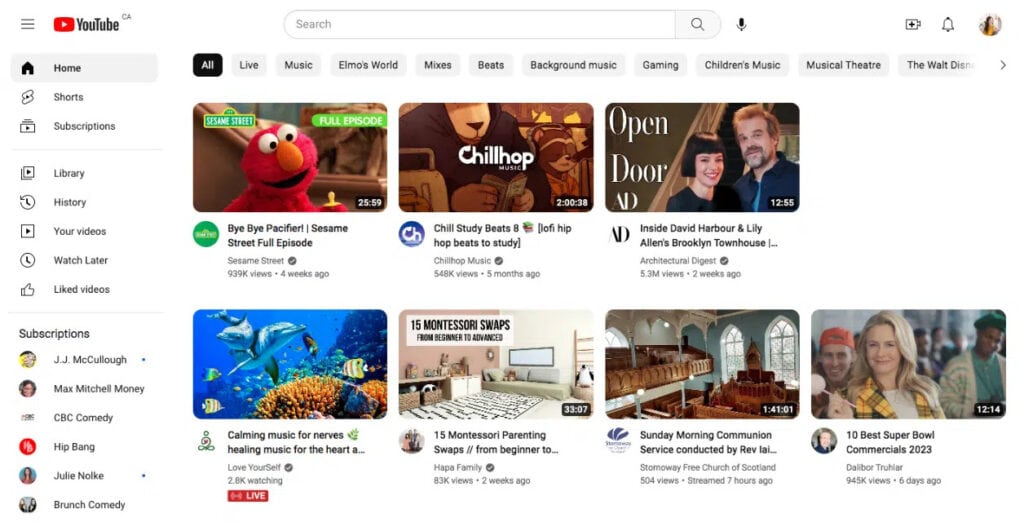Select the Live filter chip
Screen dimensions: 1024x527
pyautogui.click(x=249, y=65)
